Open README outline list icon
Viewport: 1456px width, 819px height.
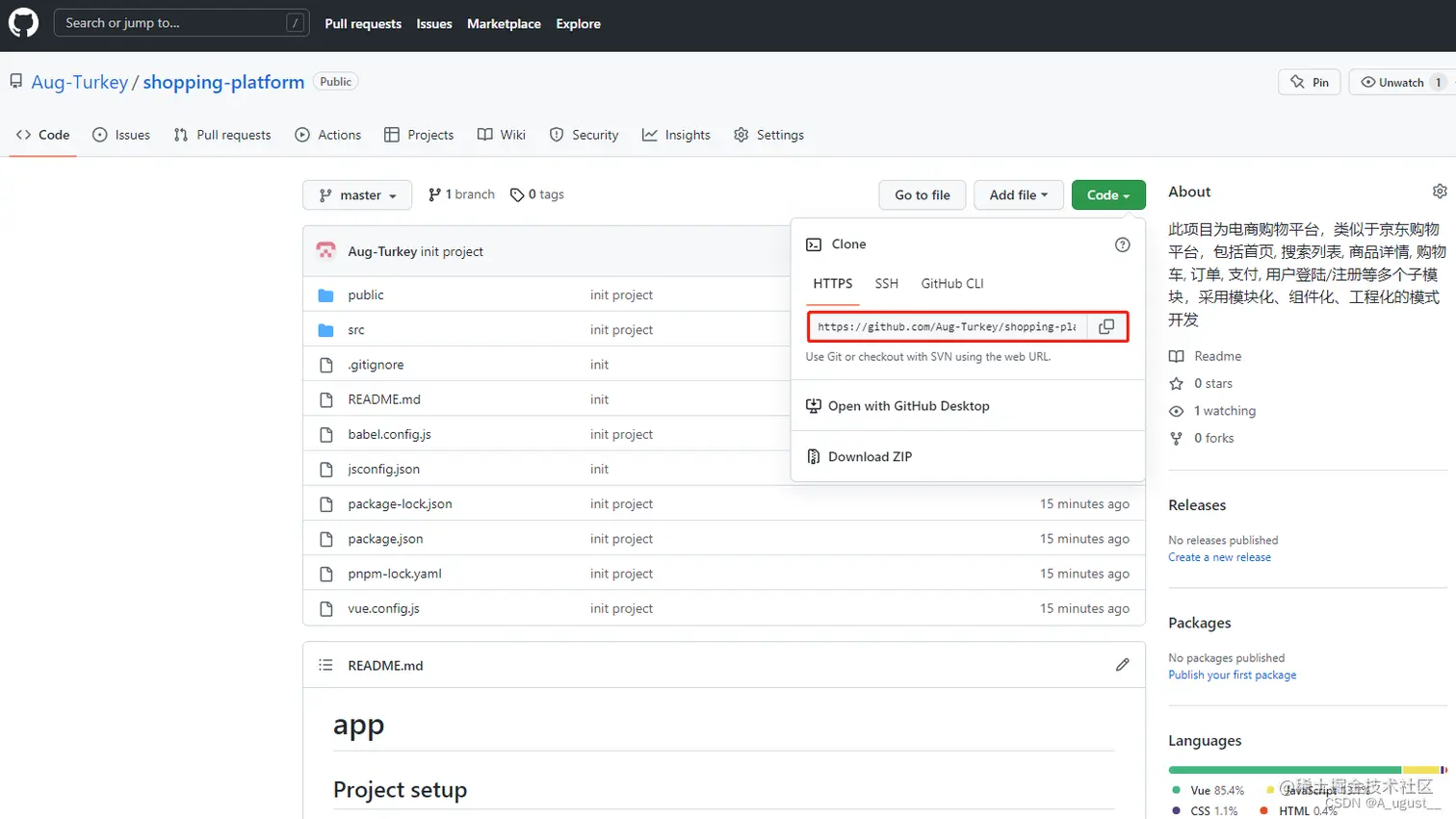tap(325, 665)
